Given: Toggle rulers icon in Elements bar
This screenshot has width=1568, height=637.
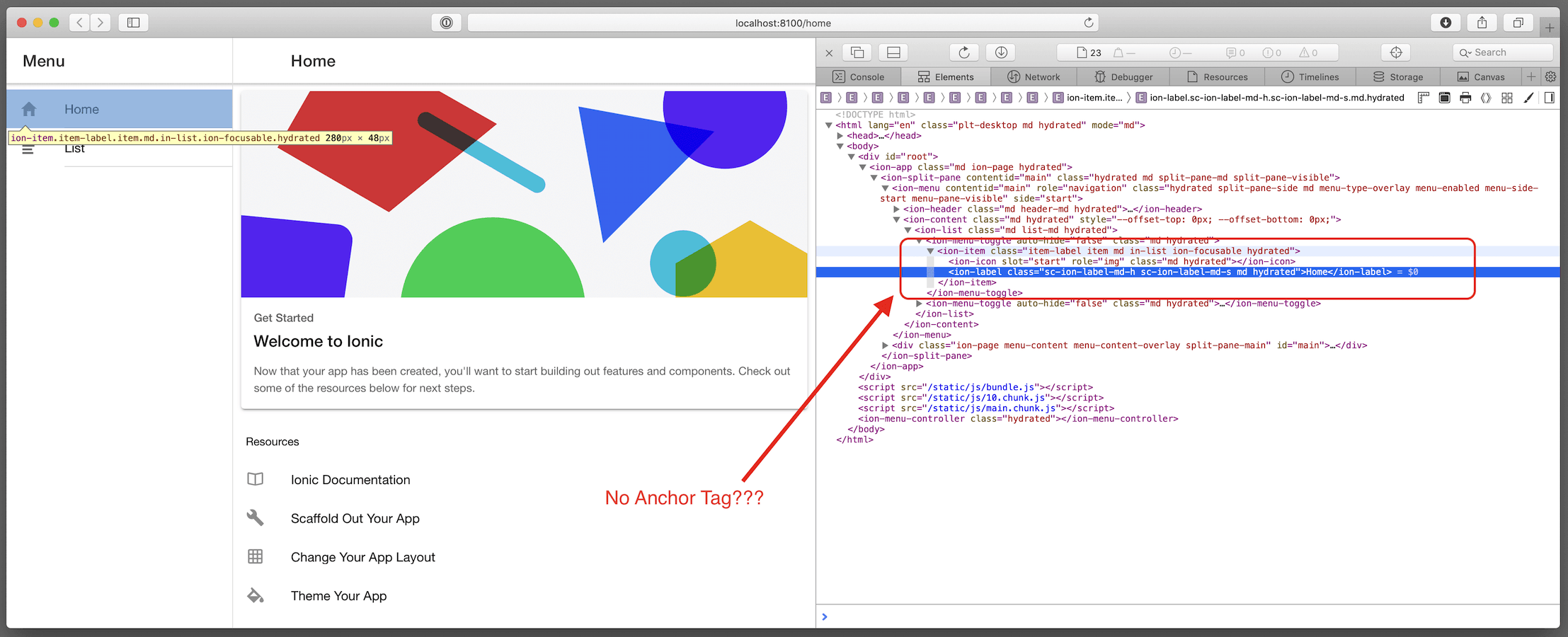Looking at the screenshot, I should (1424, 98).
